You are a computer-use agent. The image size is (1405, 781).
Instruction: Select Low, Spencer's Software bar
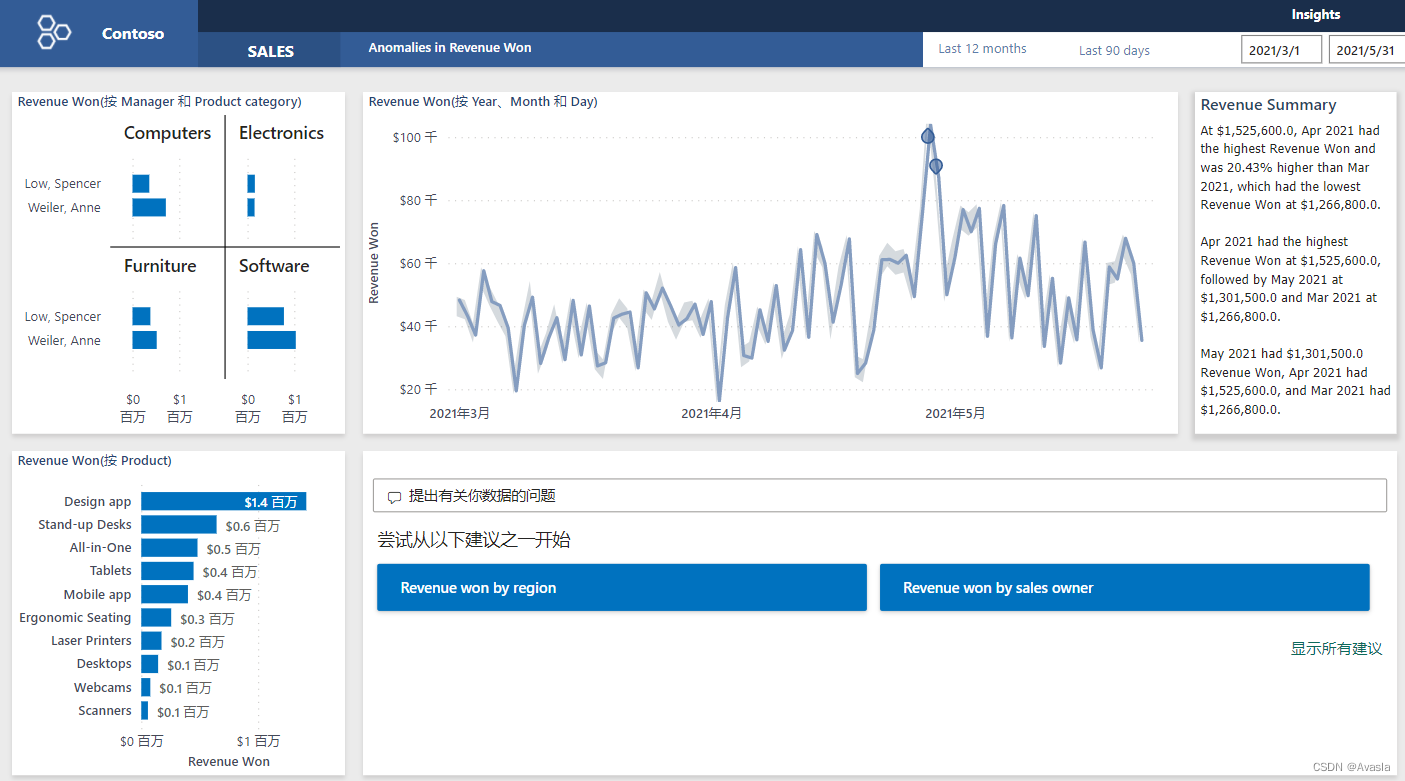click(x=265, y=316)
